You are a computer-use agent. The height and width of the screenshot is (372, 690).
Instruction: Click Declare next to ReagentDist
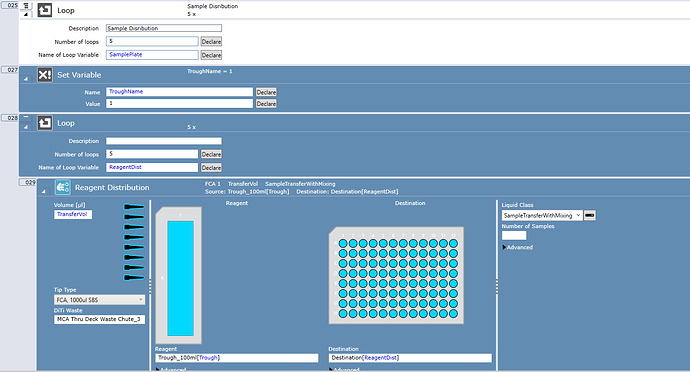click(x=211, y=168)
